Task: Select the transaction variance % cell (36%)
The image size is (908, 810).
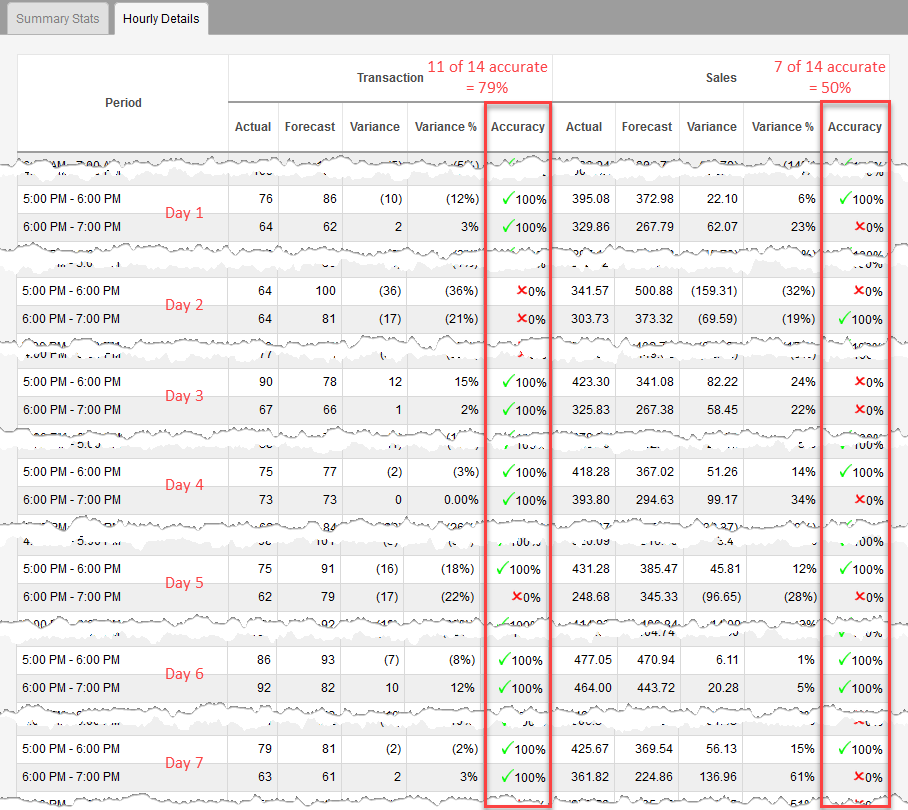Action: 462,291
